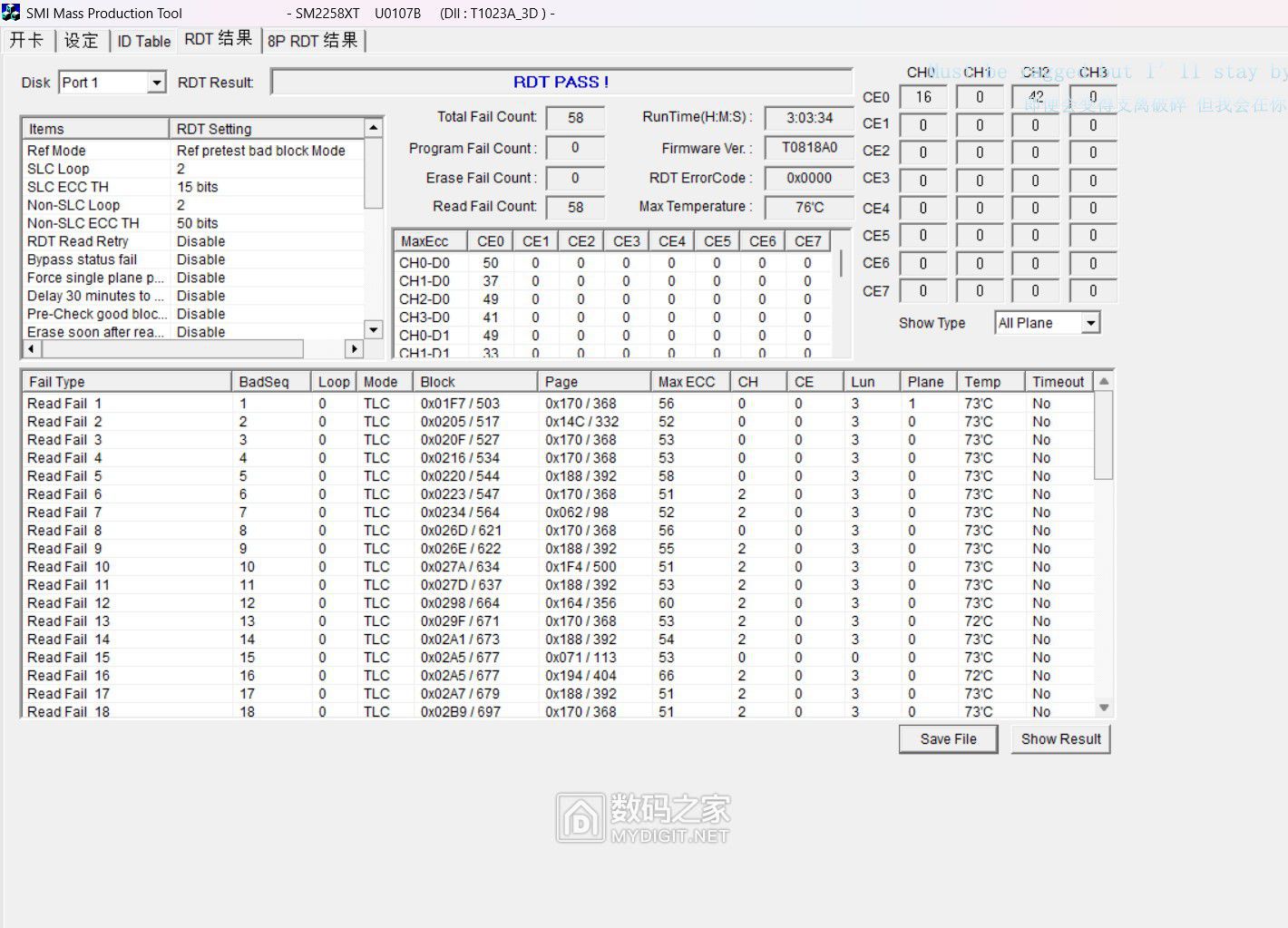Click the RDT Setting list scroll-left arrow
The width and height of the screenshot is (1288, 928).
(x=31, y=348)
